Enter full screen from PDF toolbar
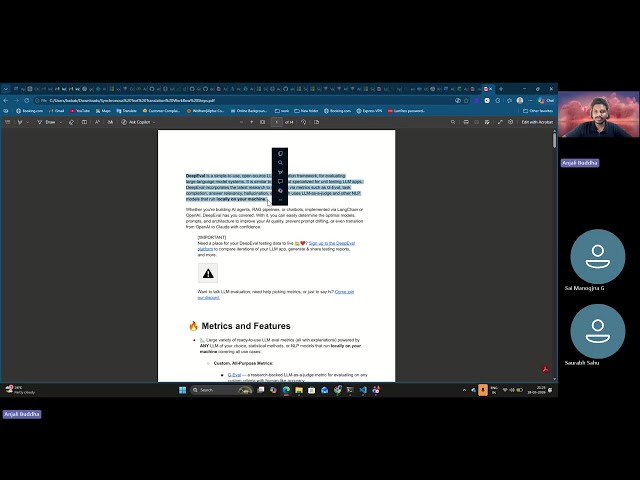The image size is (640, 480). (x=500, y=122)
